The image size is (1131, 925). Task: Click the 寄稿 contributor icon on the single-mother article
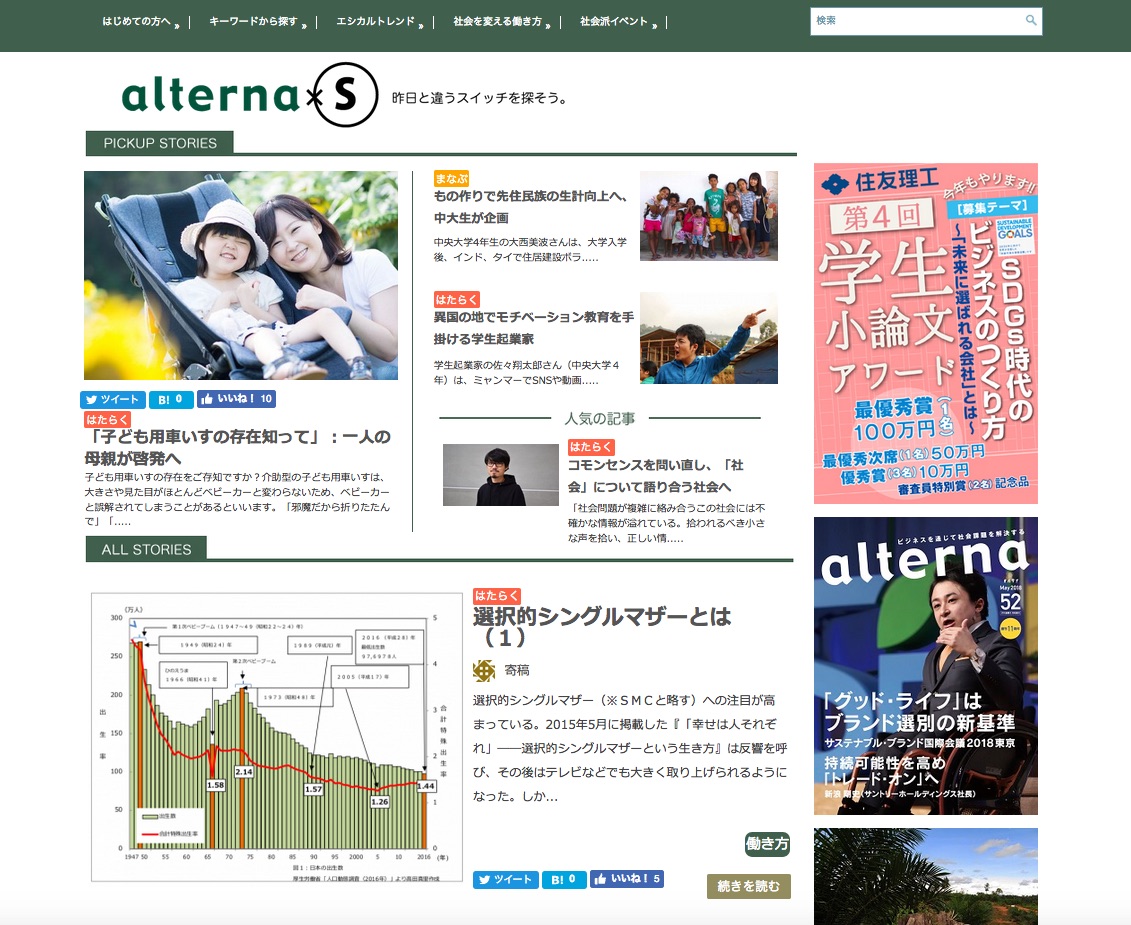click(x=483, y=670)
